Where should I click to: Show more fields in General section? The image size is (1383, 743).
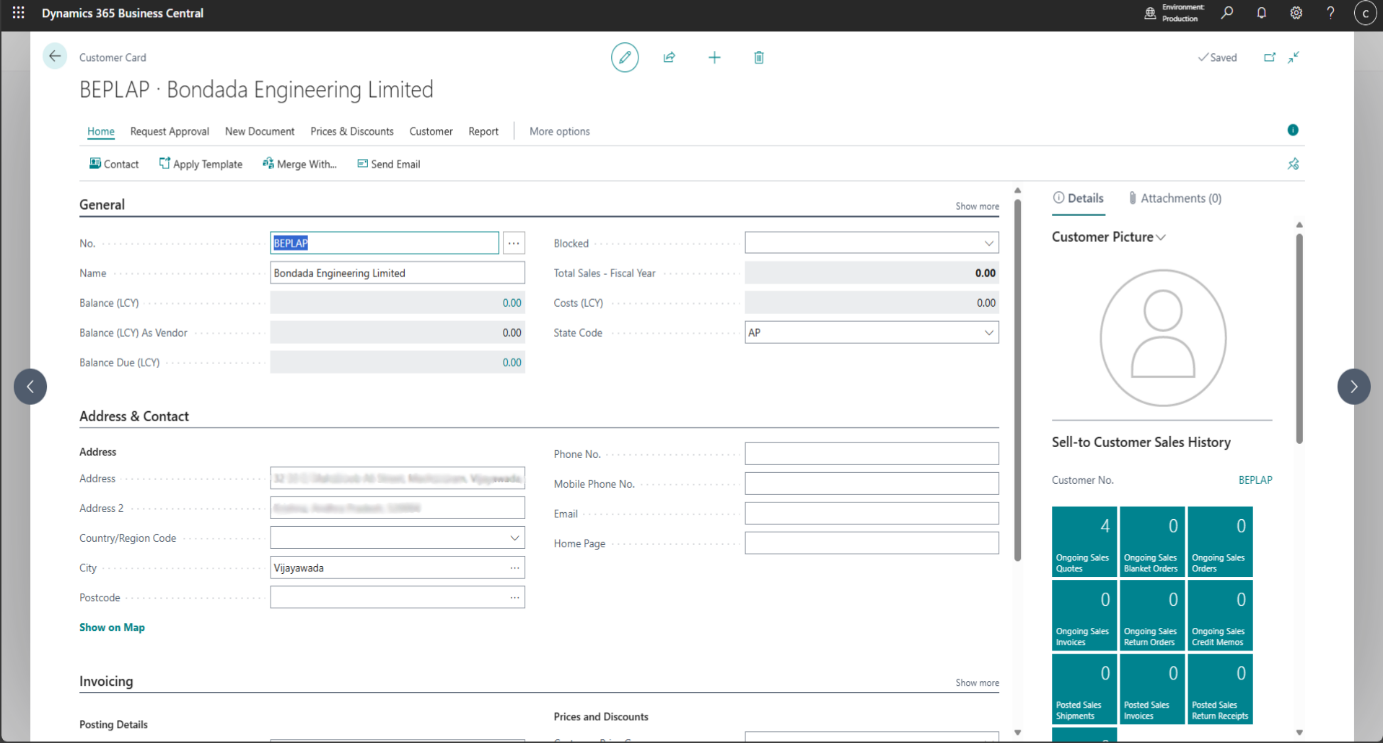[x=977, y=206]
